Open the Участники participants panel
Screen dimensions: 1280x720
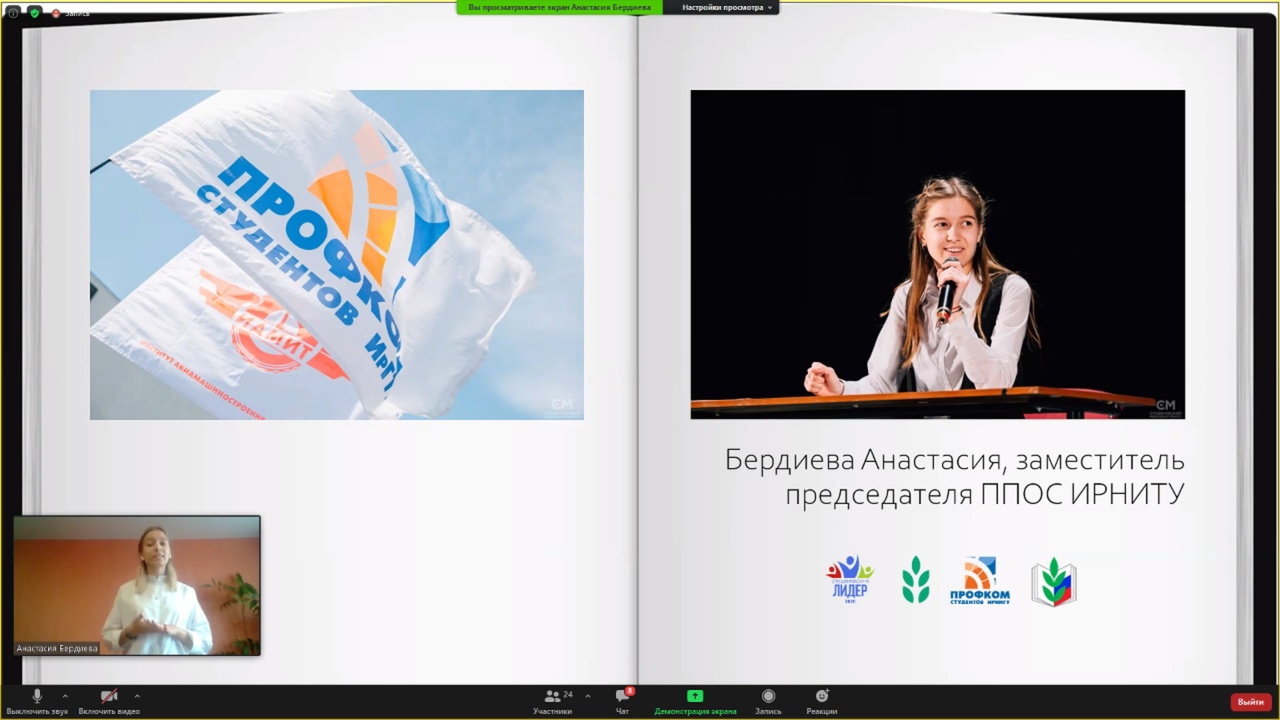552,702
